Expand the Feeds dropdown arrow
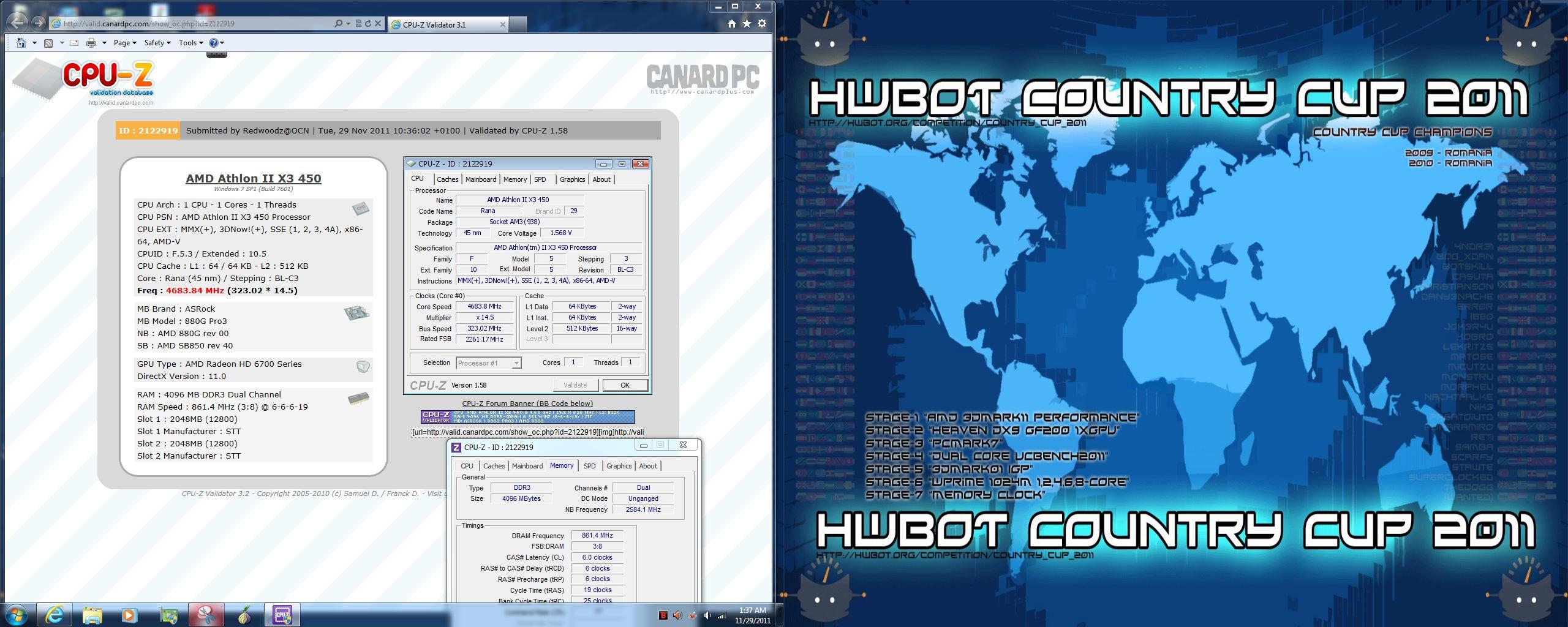This screenshot has height=627, width=1568. [61, 43]
